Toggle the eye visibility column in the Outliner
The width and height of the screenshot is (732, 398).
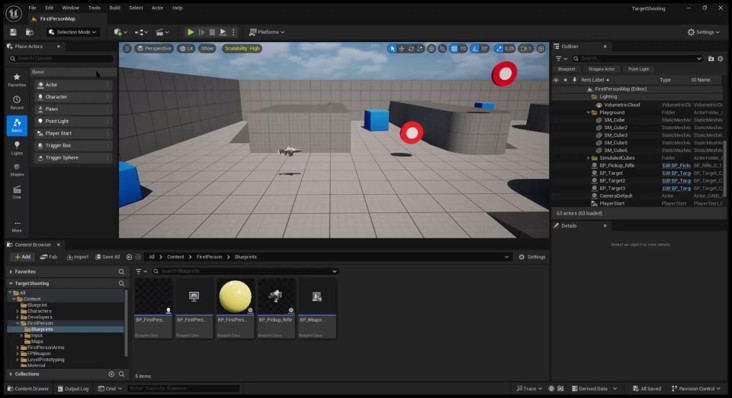pos(556,80)
